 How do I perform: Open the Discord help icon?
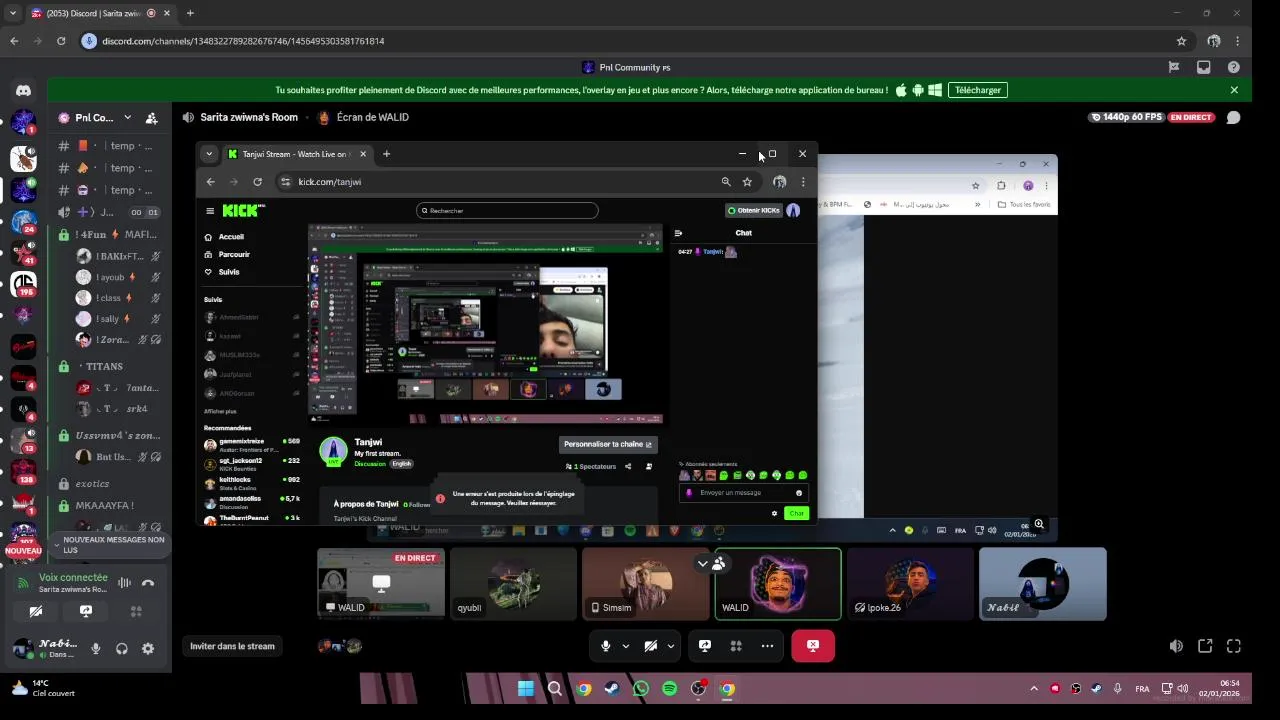click(x=1234, y=67)
